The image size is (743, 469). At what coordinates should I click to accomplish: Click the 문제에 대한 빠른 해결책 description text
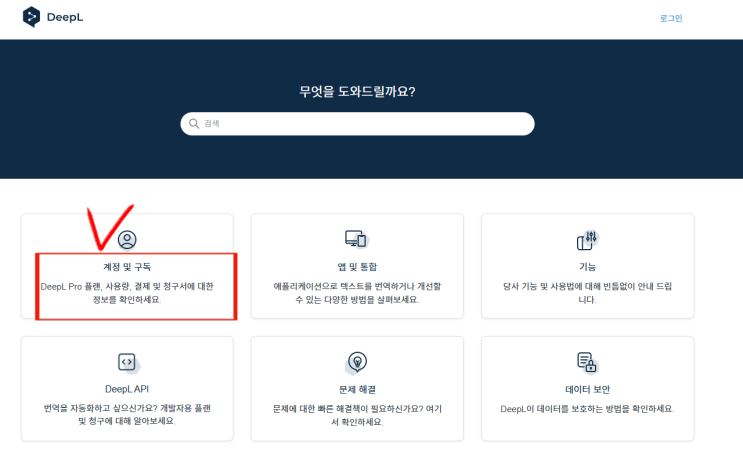[357, 415]
